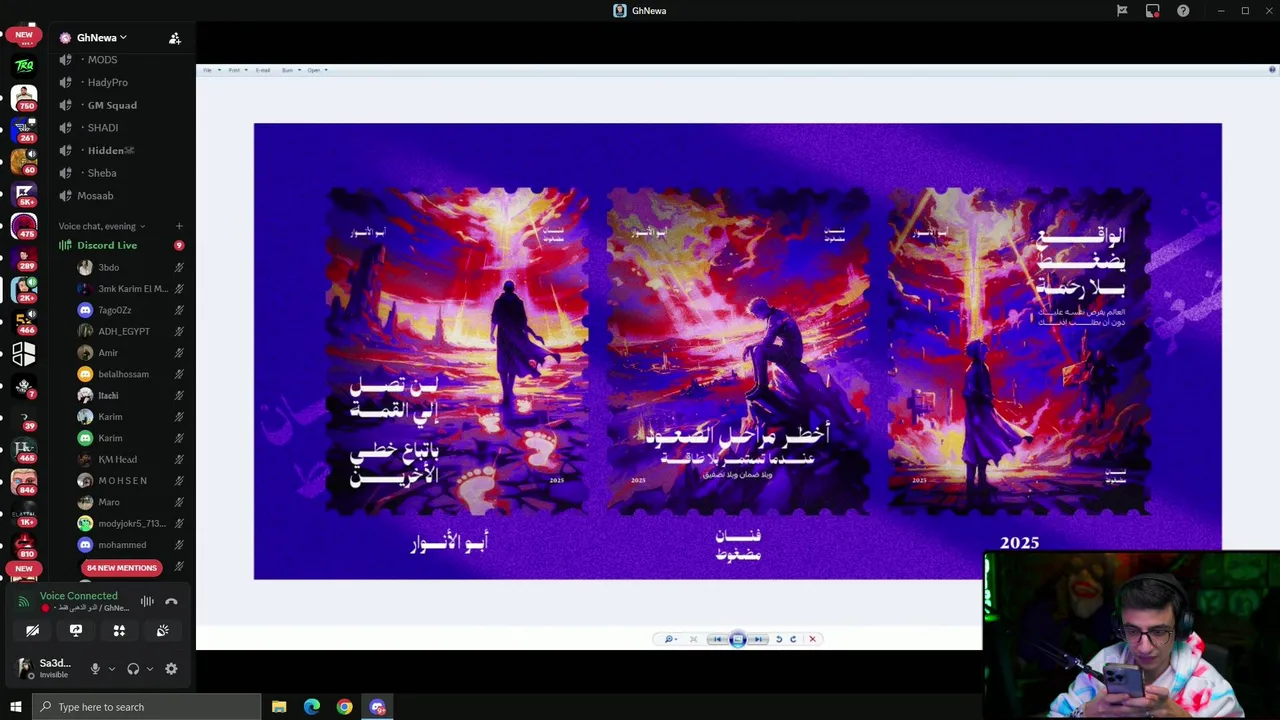Open zoom magnifier in photo viewer

pyautogui.click(x=670, y=639)
